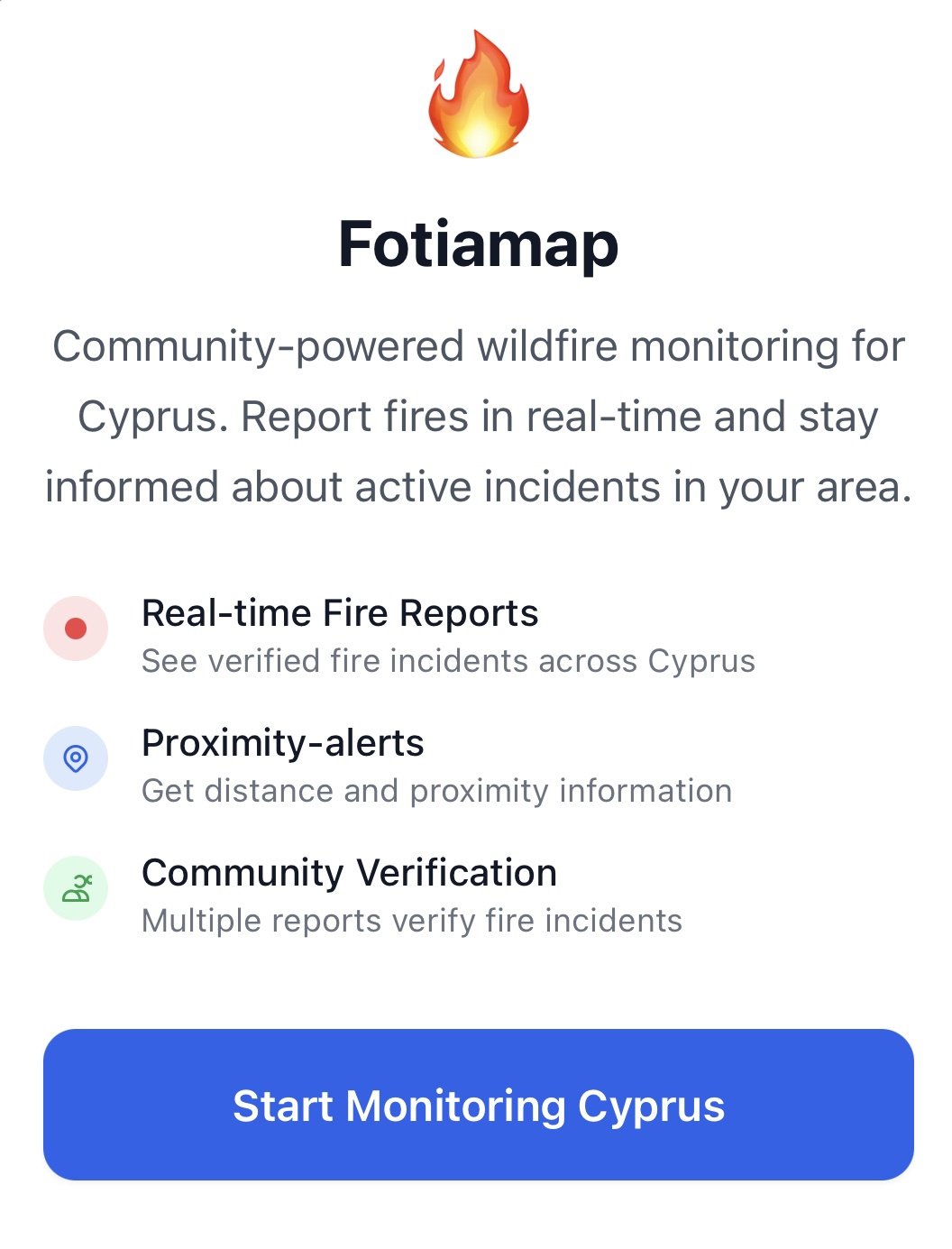
Task: Click 'See verified fire incidents across Cyprus' text
Action: pyautogui.click(x=448, y=661)
